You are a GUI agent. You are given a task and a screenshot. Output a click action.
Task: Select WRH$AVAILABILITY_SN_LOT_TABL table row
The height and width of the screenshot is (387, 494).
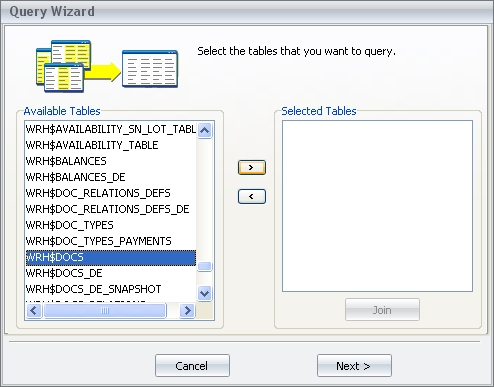click(111, 129)
